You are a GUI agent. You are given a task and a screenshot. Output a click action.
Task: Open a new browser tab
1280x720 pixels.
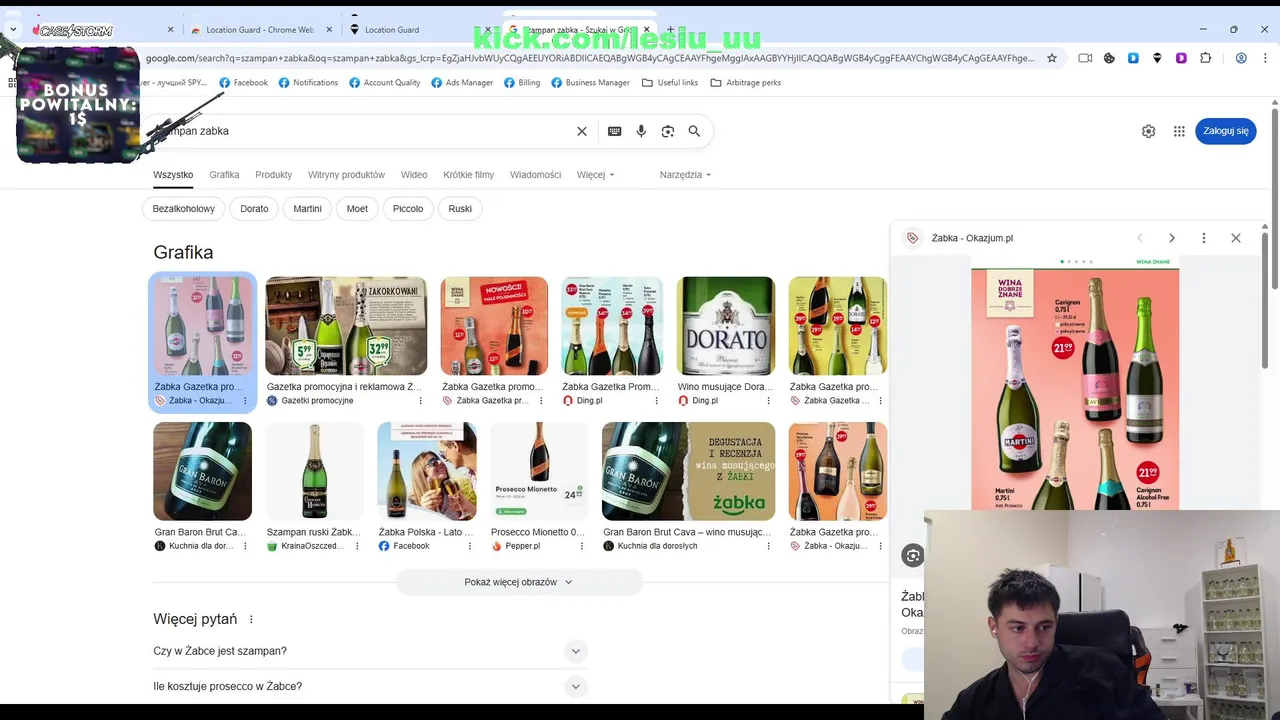670,30
